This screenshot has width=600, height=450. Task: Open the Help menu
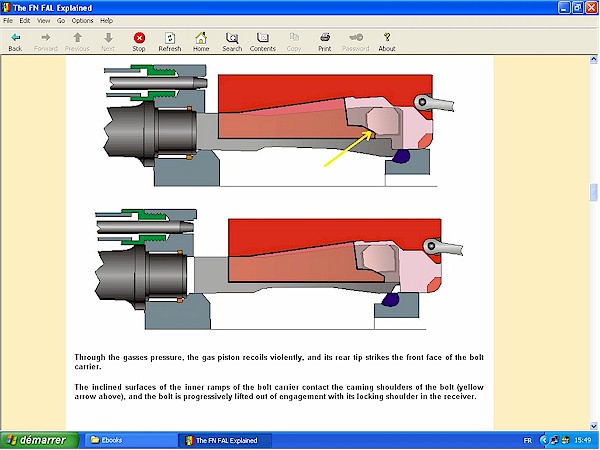[106, 21]
